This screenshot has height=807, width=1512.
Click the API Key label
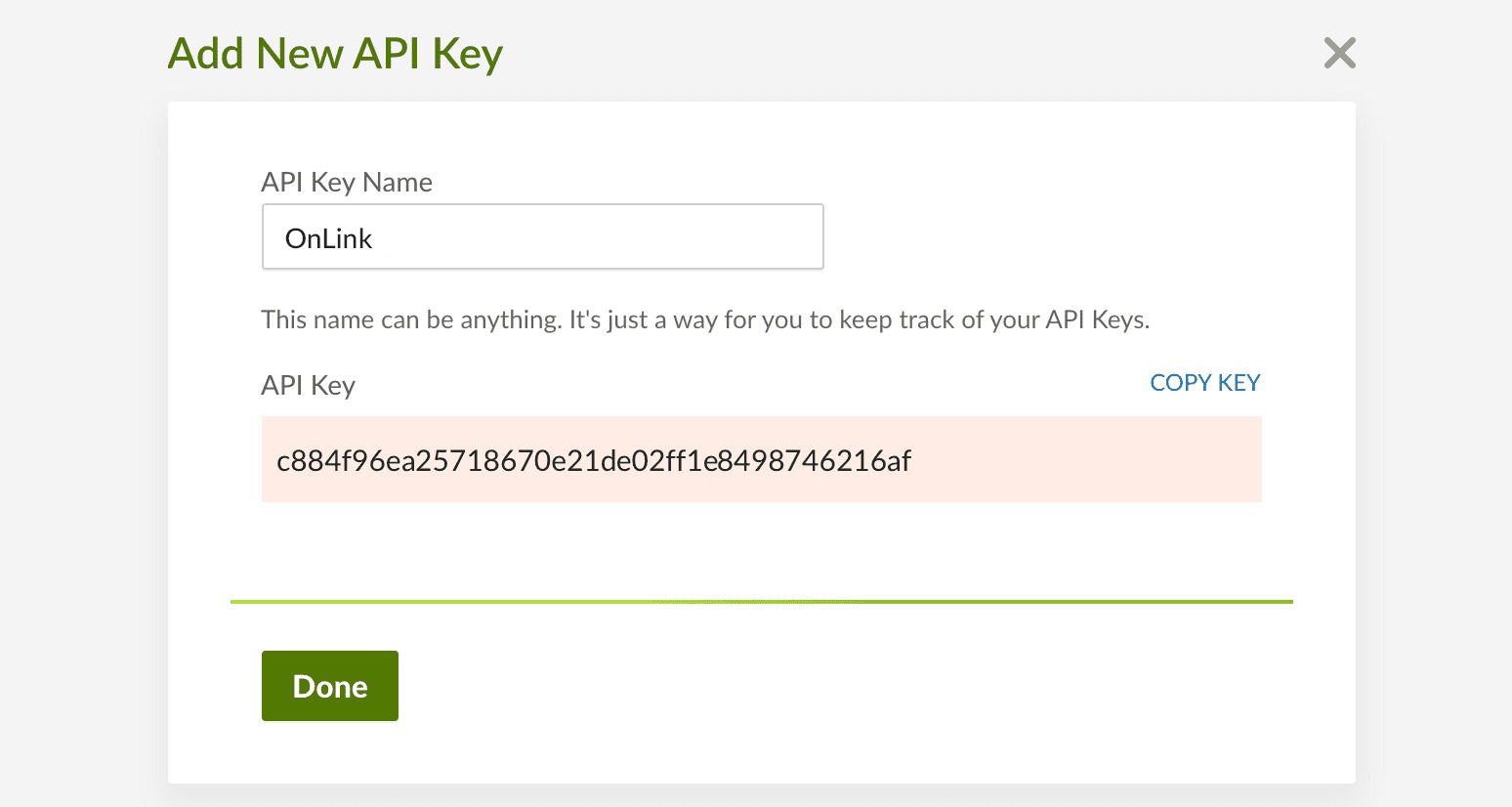308,385
